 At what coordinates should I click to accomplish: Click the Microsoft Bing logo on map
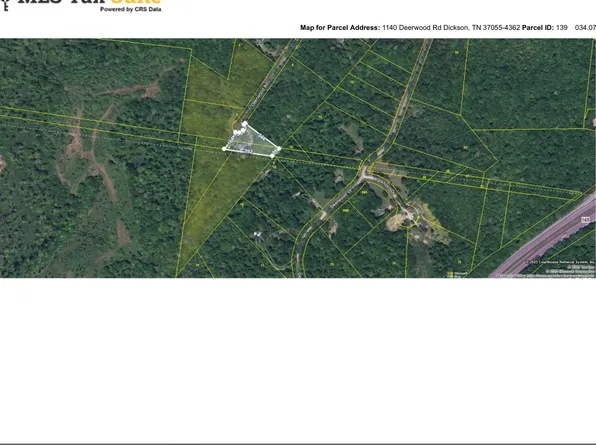click(x=457, y=274)
